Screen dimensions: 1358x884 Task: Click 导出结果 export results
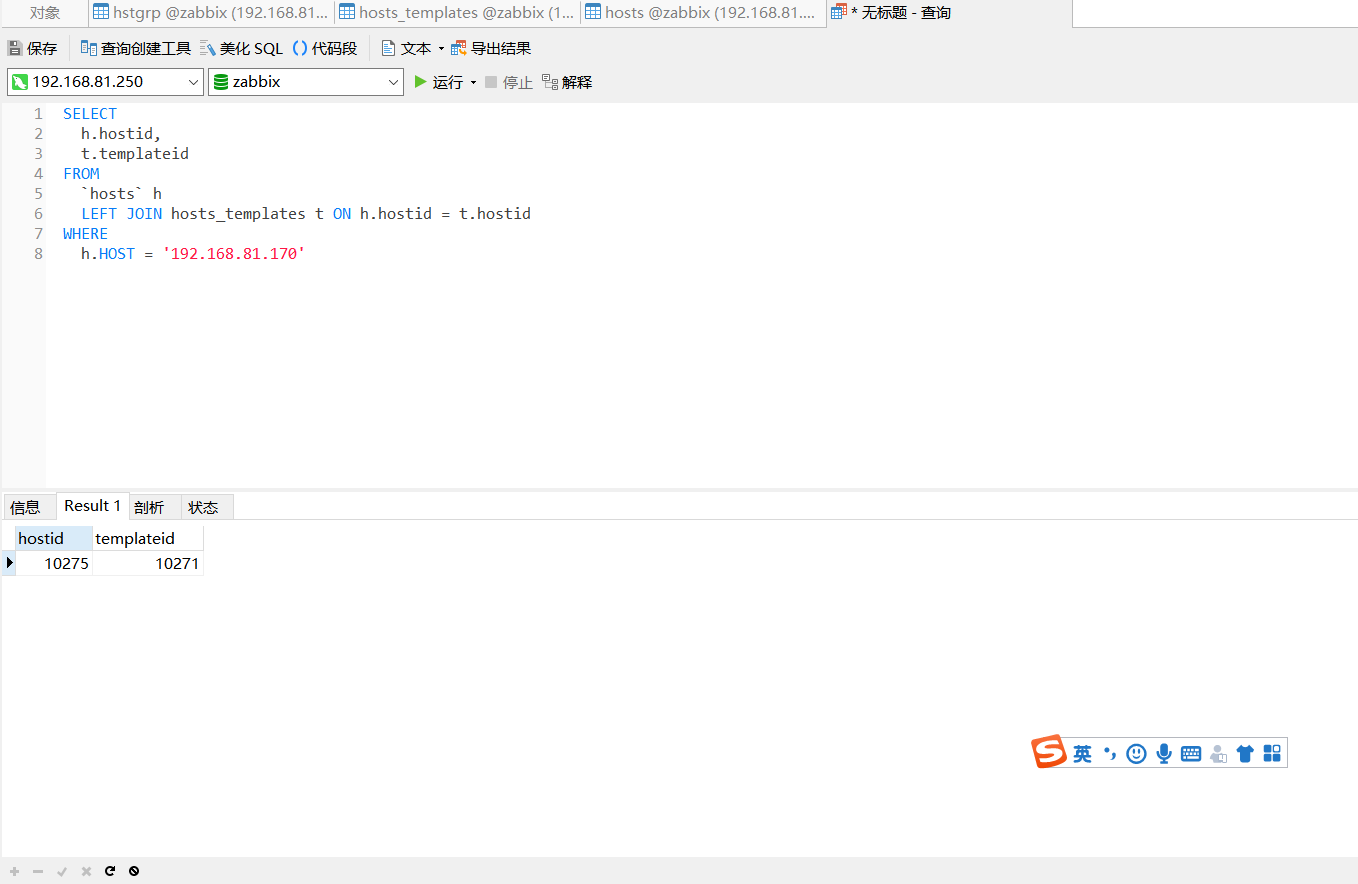click(x=491, y=48)
